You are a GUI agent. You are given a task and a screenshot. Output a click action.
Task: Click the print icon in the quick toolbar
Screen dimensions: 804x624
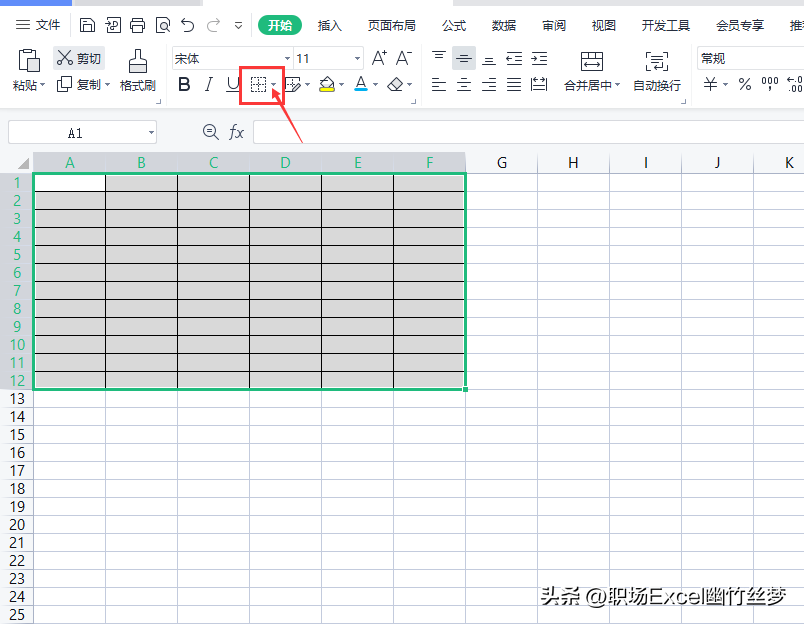(137, 25)
